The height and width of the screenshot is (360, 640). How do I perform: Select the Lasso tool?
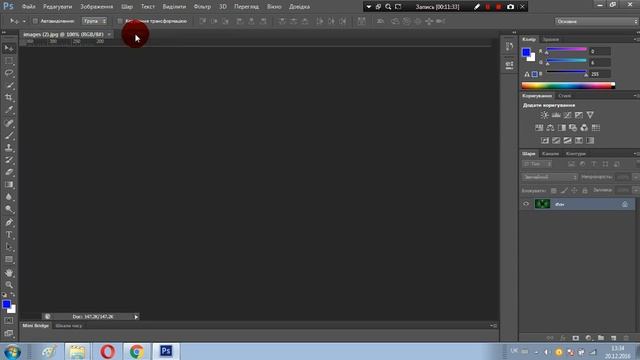(x=9, y=73)
